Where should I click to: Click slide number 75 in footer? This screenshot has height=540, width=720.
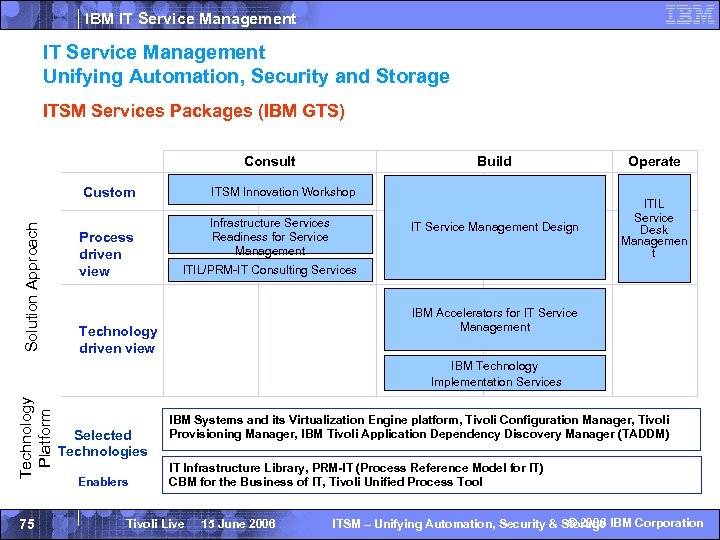click(27, 524)
